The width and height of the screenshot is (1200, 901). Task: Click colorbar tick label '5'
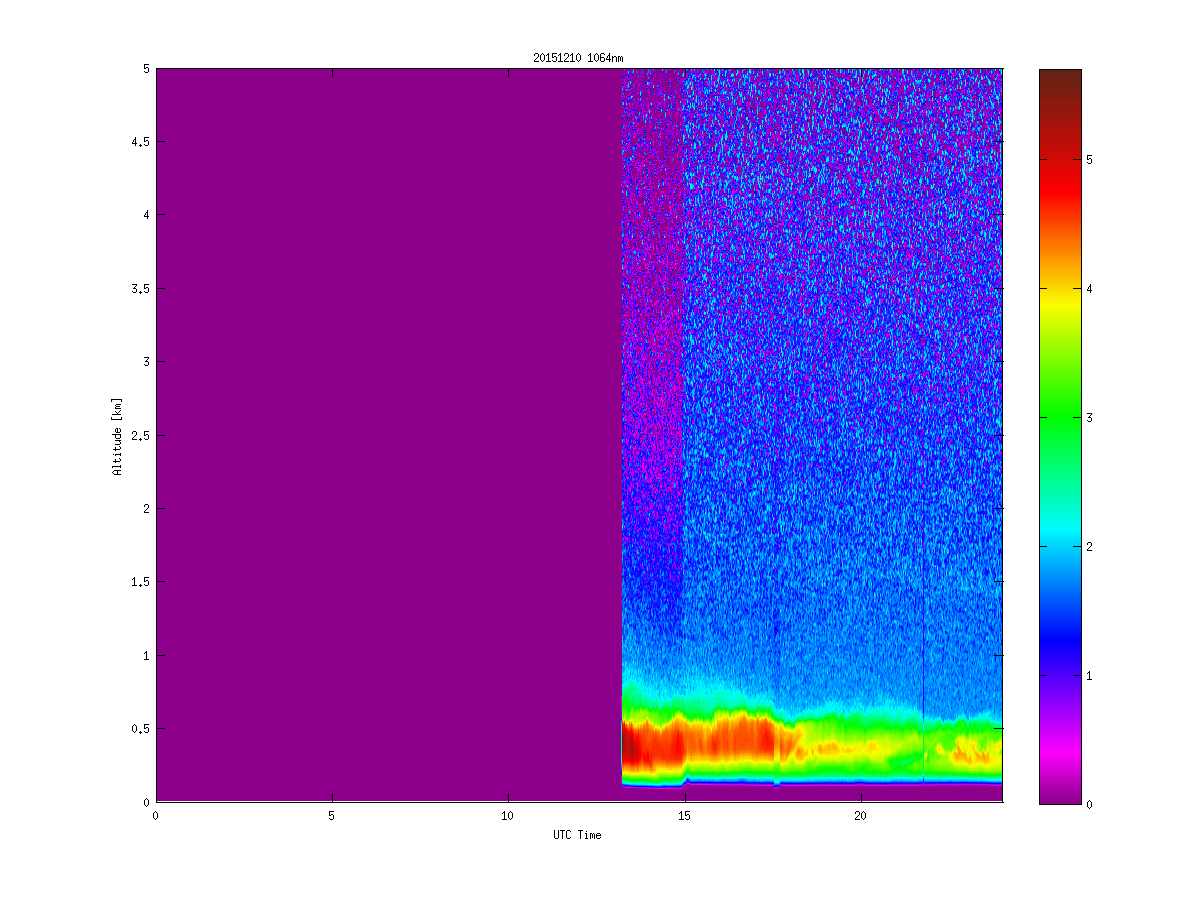coord(1090,159)
